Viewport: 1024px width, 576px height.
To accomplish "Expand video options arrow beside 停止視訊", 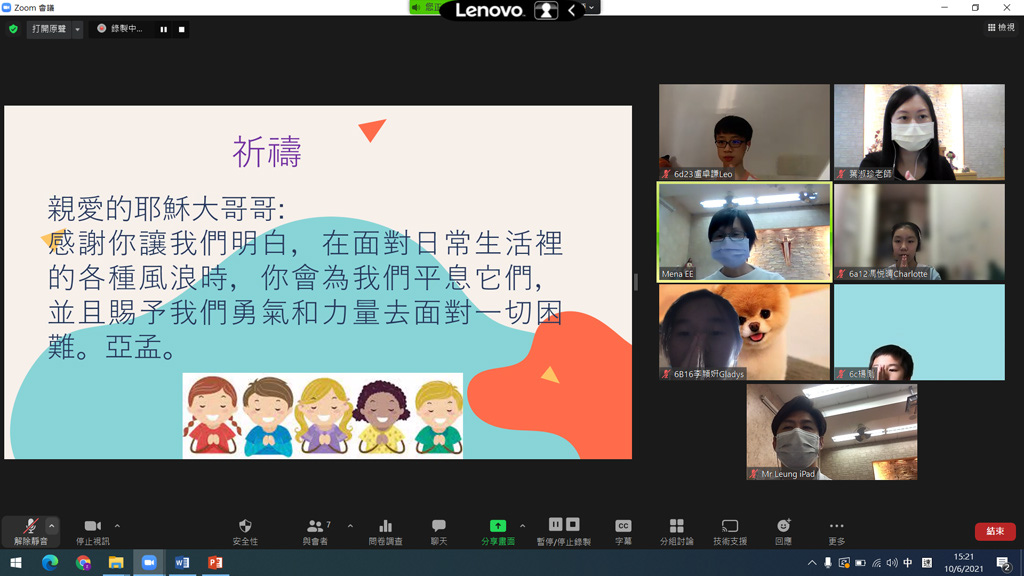I will pyautogui.click(x=117, y=525).
